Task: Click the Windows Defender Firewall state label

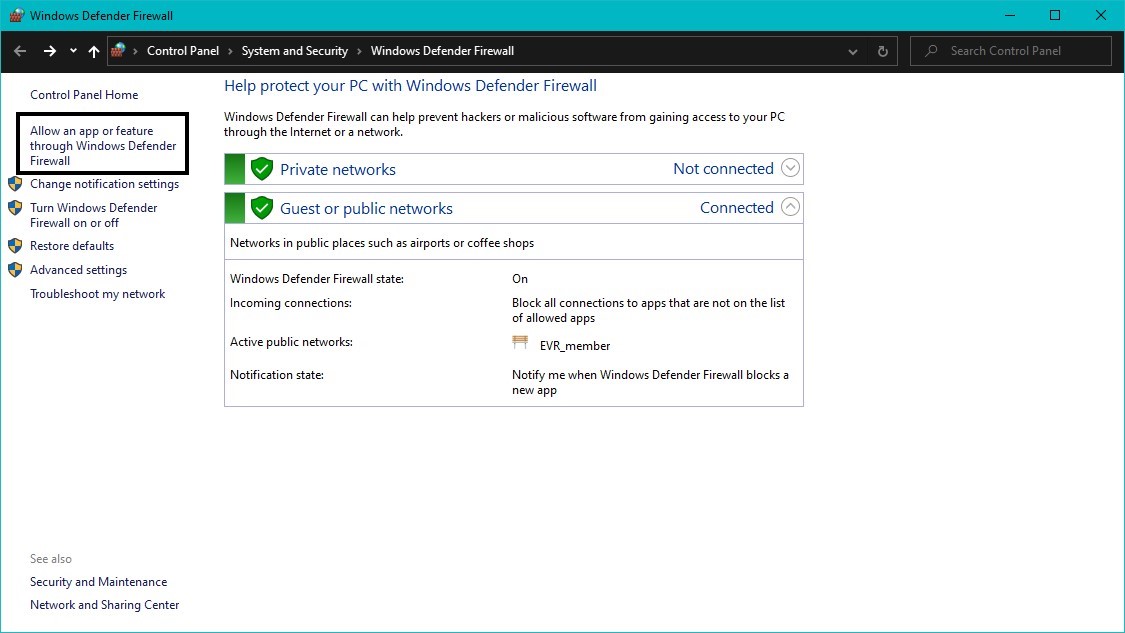Action: [316, 278]
